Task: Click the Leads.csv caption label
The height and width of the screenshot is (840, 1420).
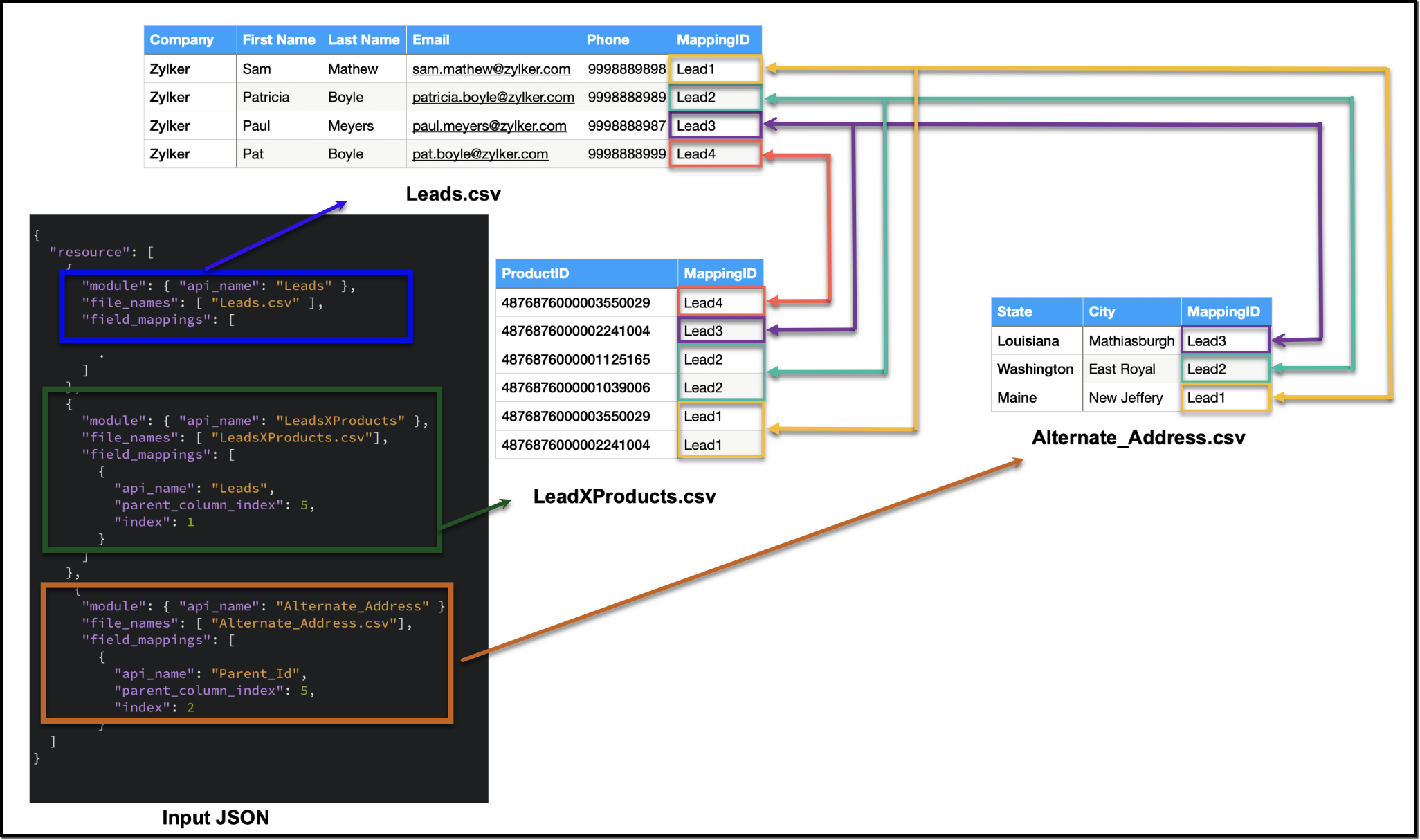Action: click(x=453, y=194)
